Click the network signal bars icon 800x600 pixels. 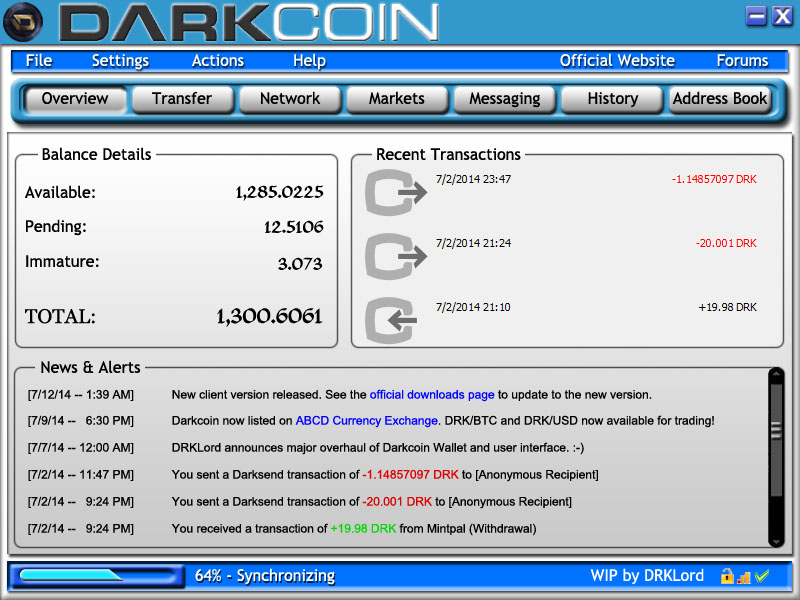744,577
